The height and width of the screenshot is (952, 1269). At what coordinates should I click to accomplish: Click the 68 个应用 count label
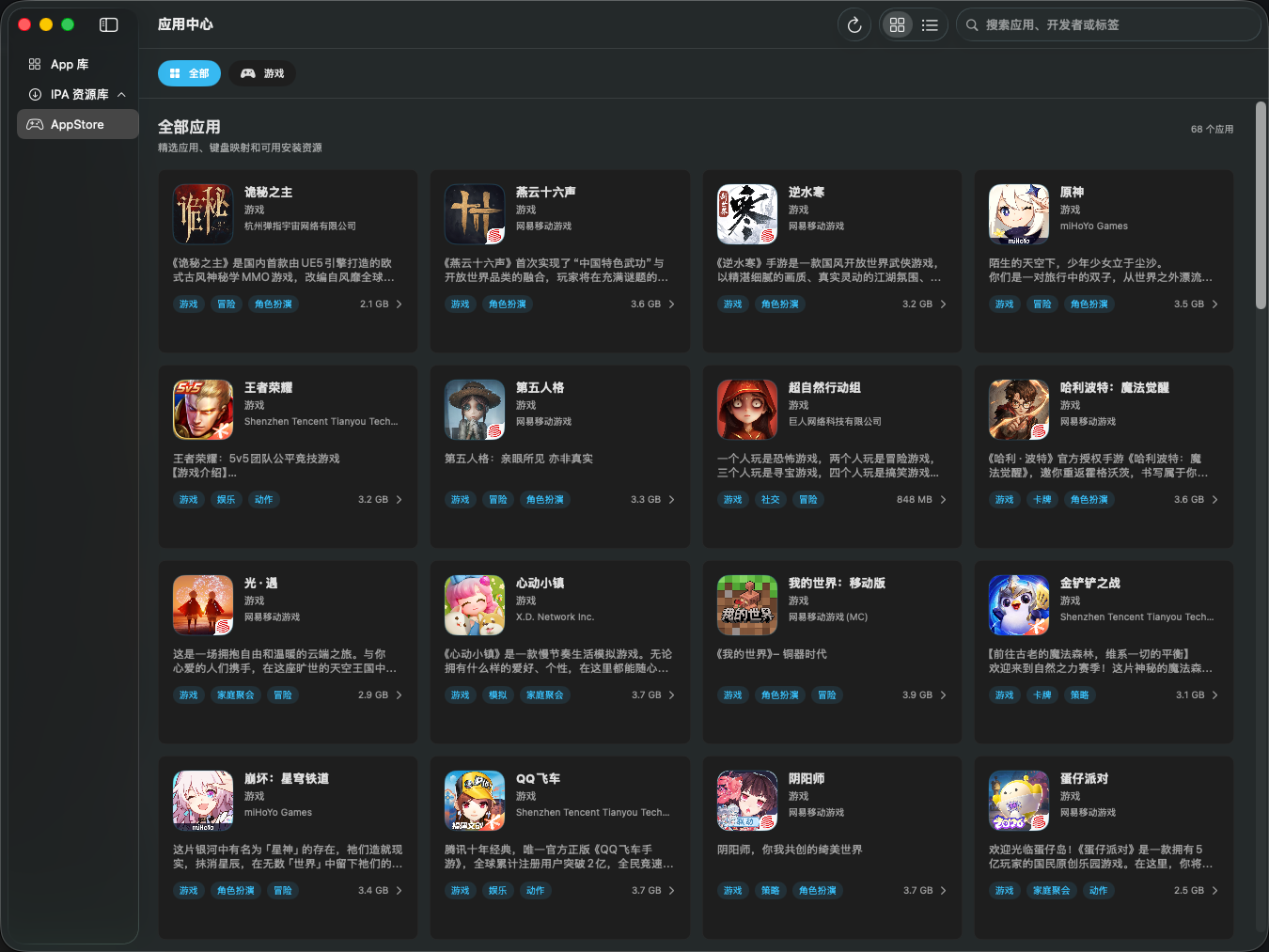tap(1212, 130)
